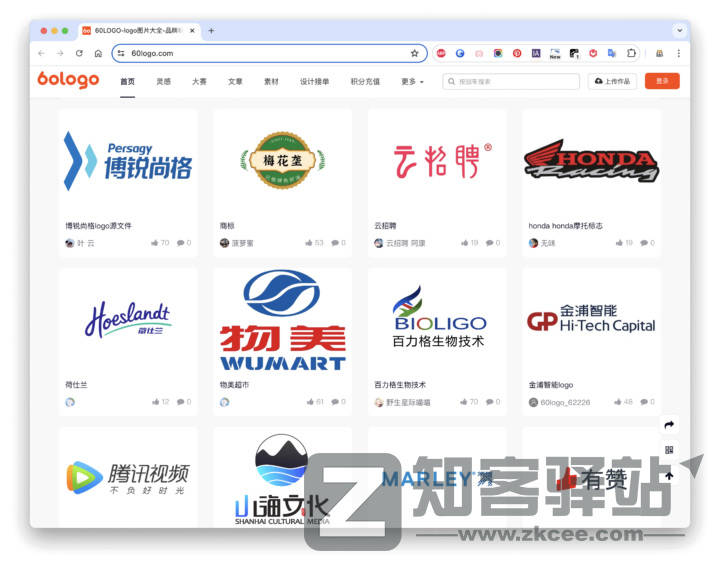Image resolution: width=720 pixels, height=567 pixels.
Task: Open the browser home page icon
Action: click(98, 53)
